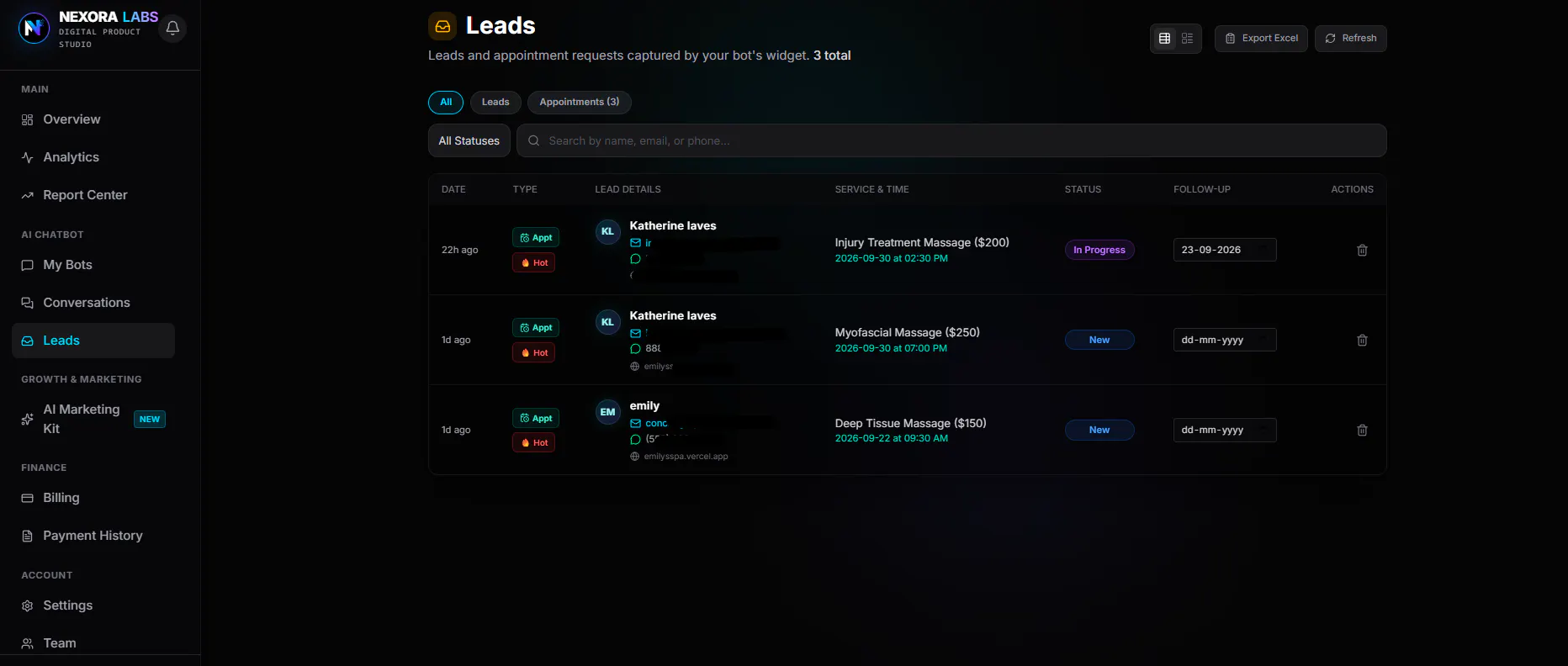Click the Team people icon

click(x=27, y=643)
